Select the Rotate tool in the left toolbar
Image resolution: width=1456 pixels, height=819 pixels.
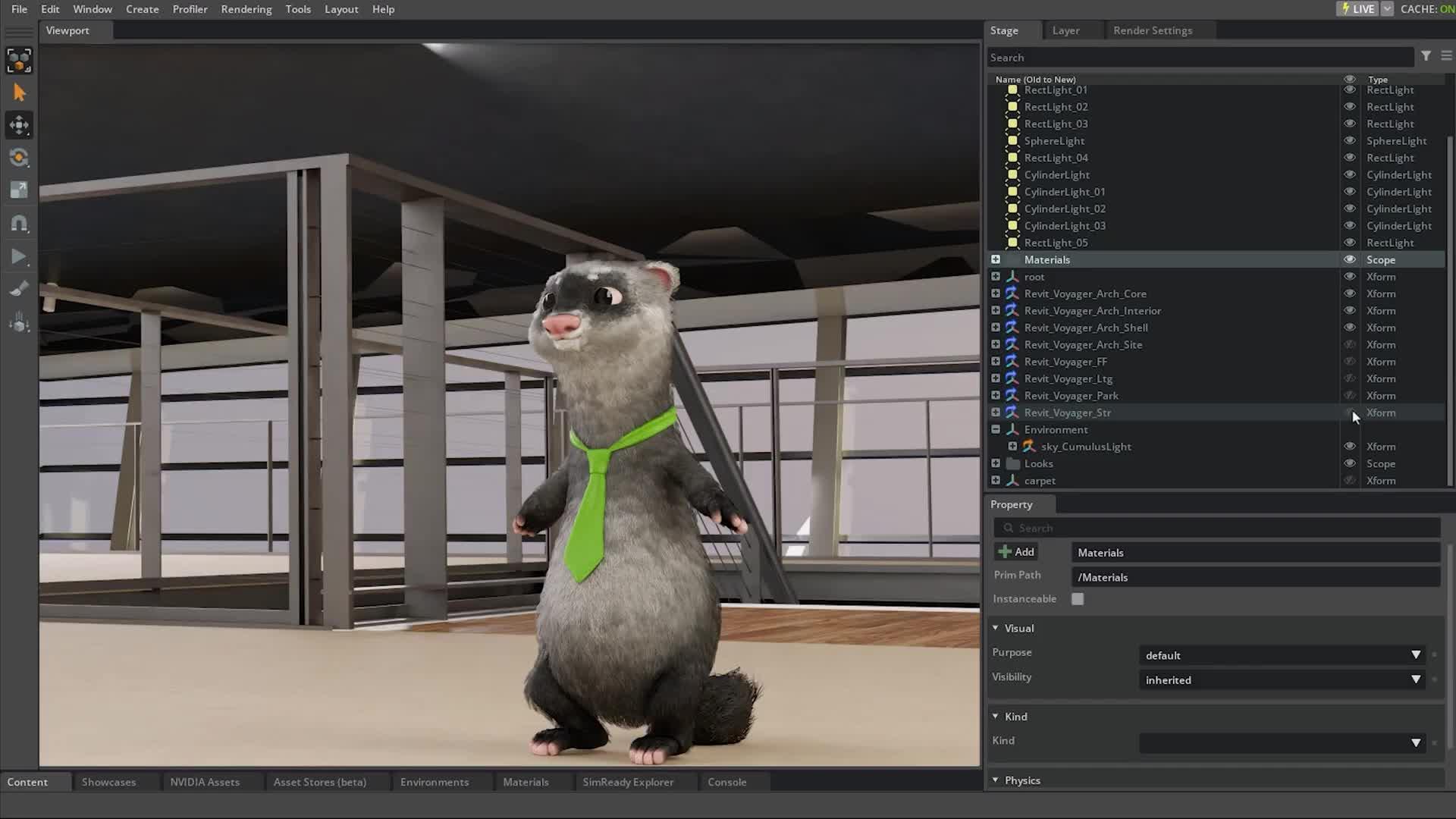point(19,158)
